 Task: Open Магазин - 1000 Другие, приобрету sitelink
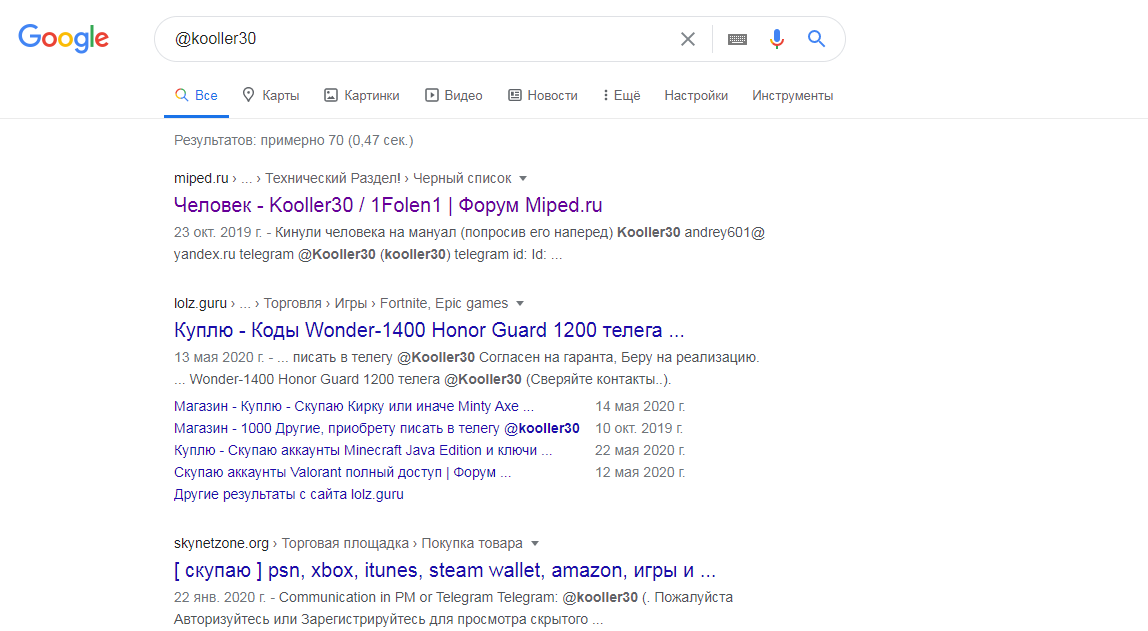(376, 428)
